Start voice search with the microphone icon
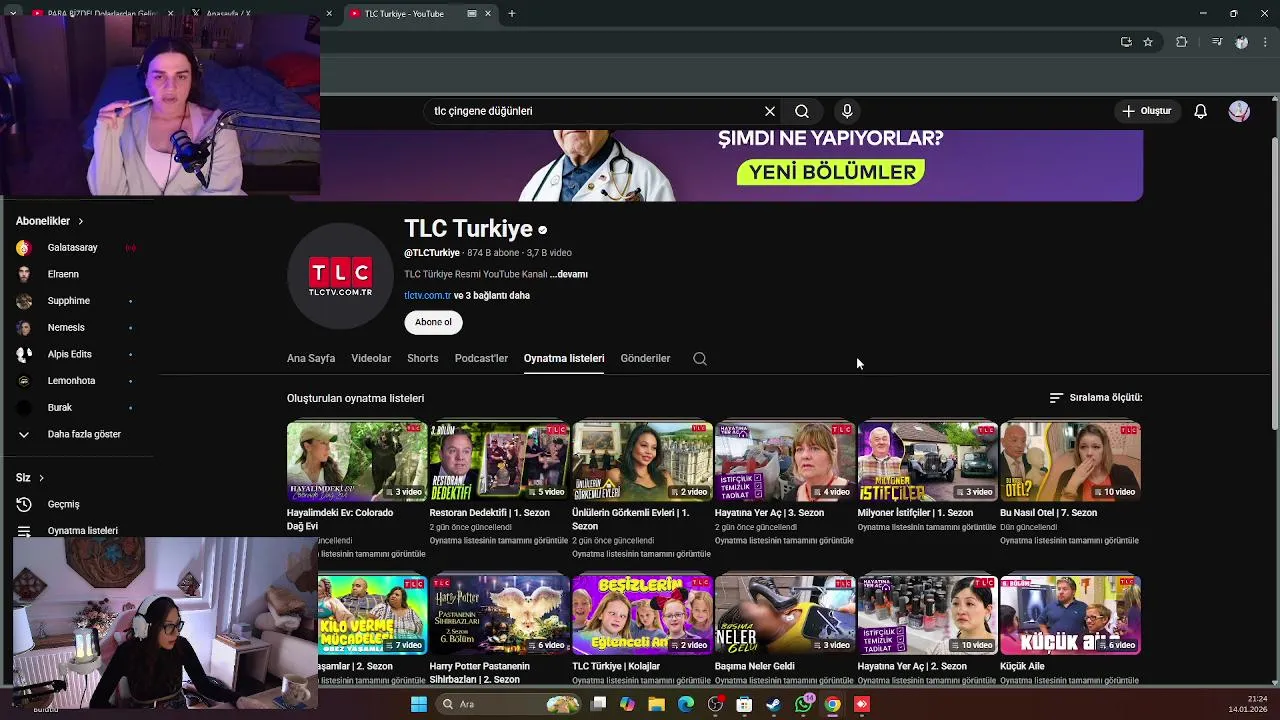 [x=847, y=111]
